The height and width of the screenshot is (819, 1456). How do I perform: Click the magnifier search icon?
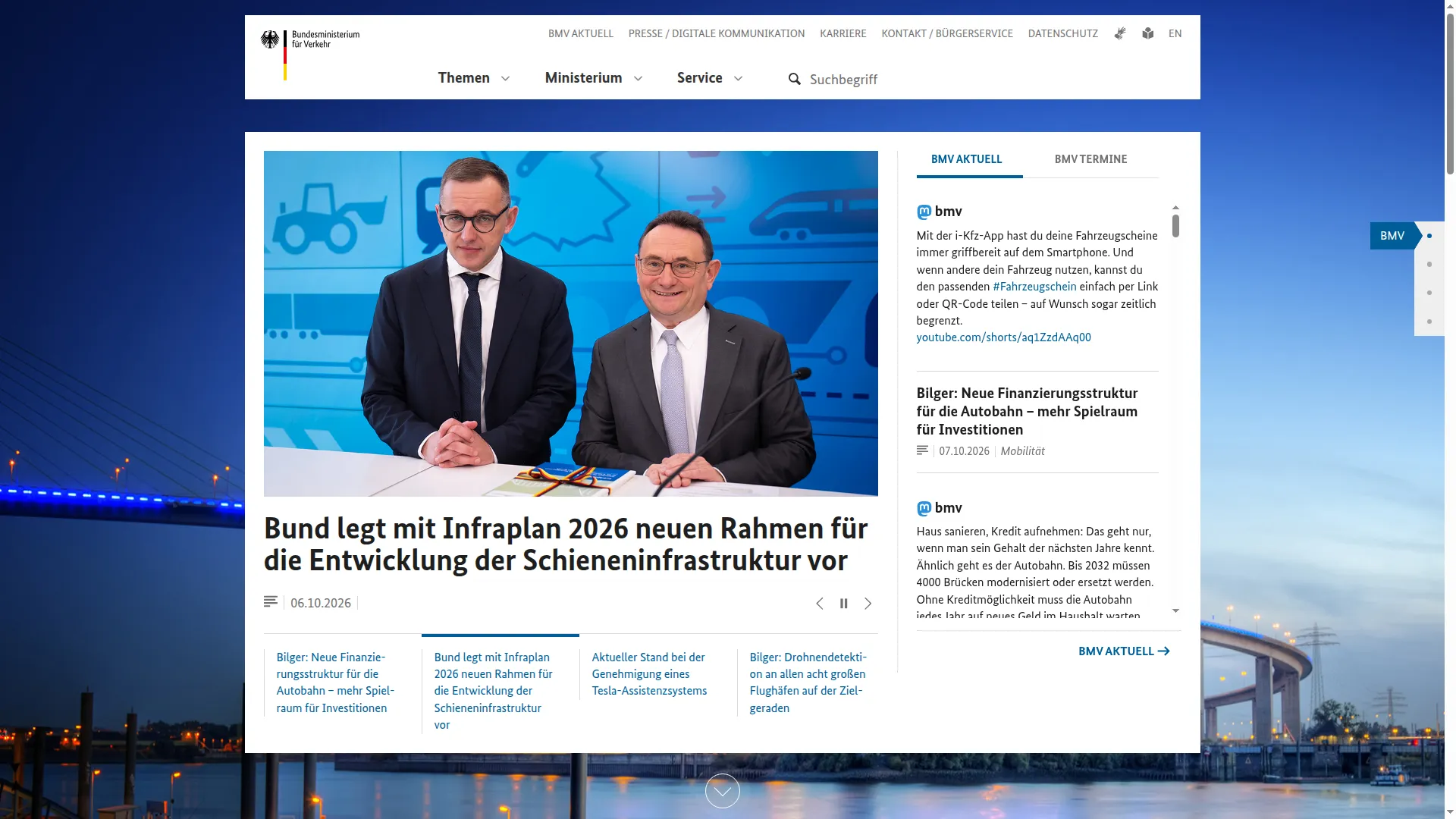(794, 79)
